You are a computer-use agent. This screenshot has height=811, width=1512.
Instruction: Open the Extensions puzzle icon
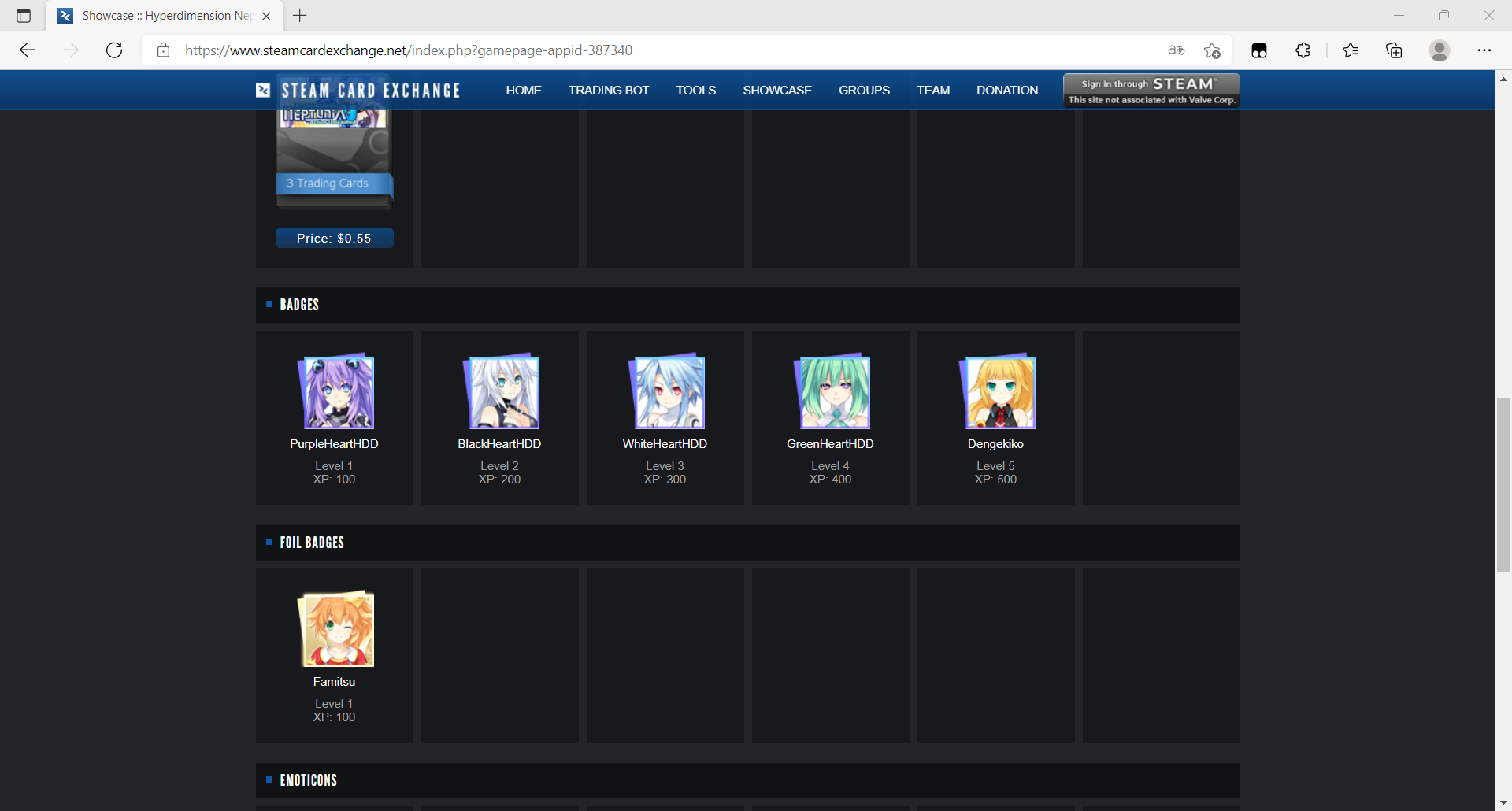pos(1303,50)
